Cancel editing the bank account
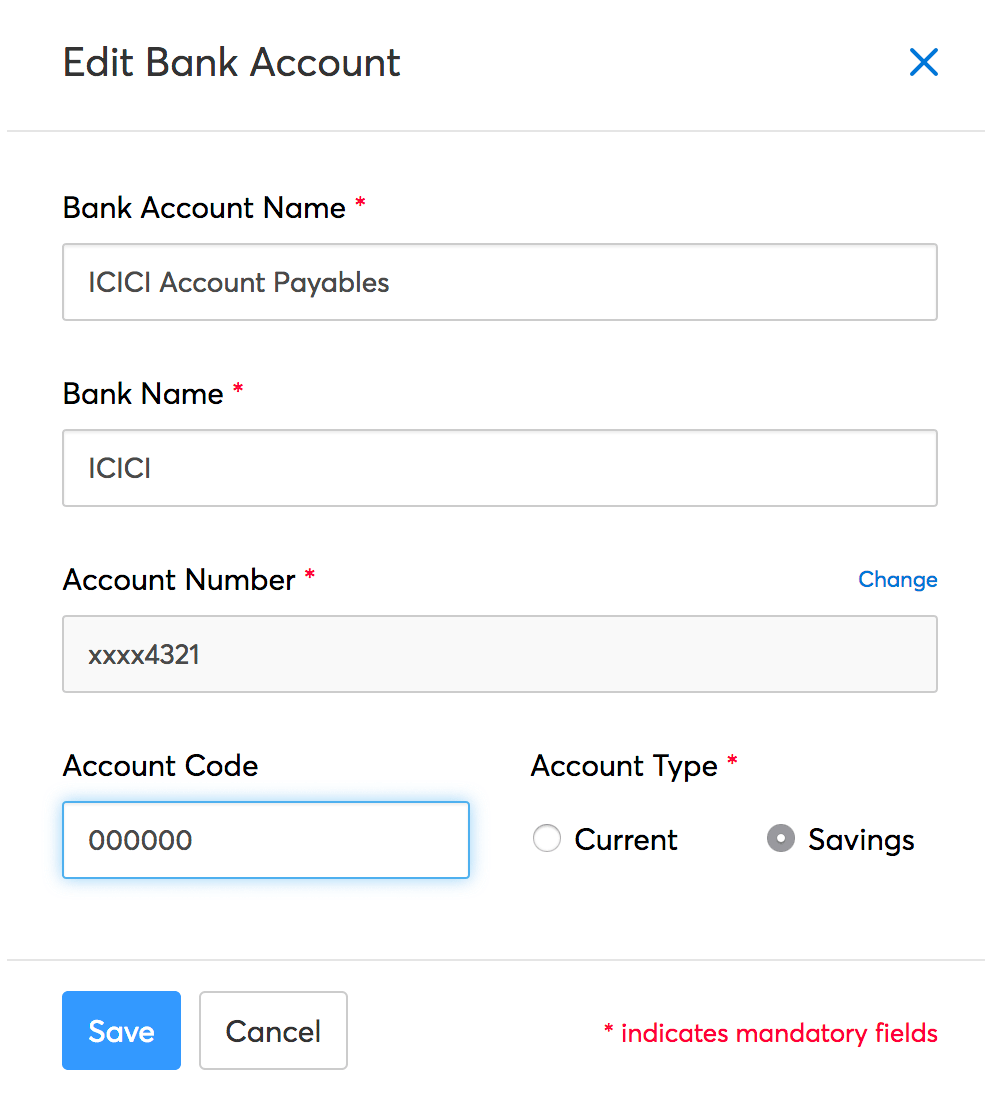This screenshot has height=1116, width=992. click(x=273, y=1031)
